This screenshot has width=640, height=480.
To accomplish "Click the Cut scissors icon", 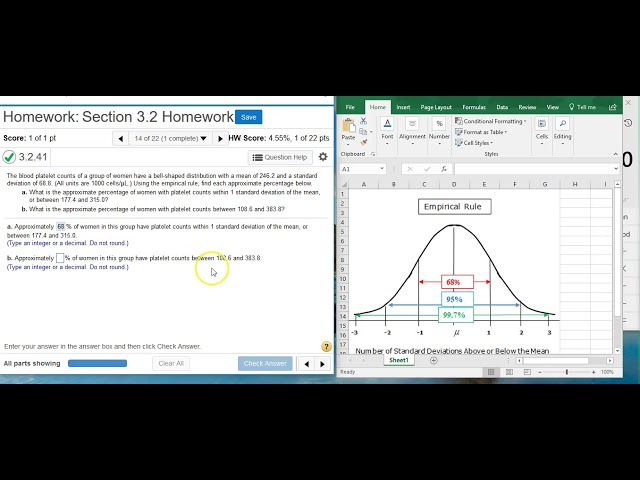I will (363, 121).
